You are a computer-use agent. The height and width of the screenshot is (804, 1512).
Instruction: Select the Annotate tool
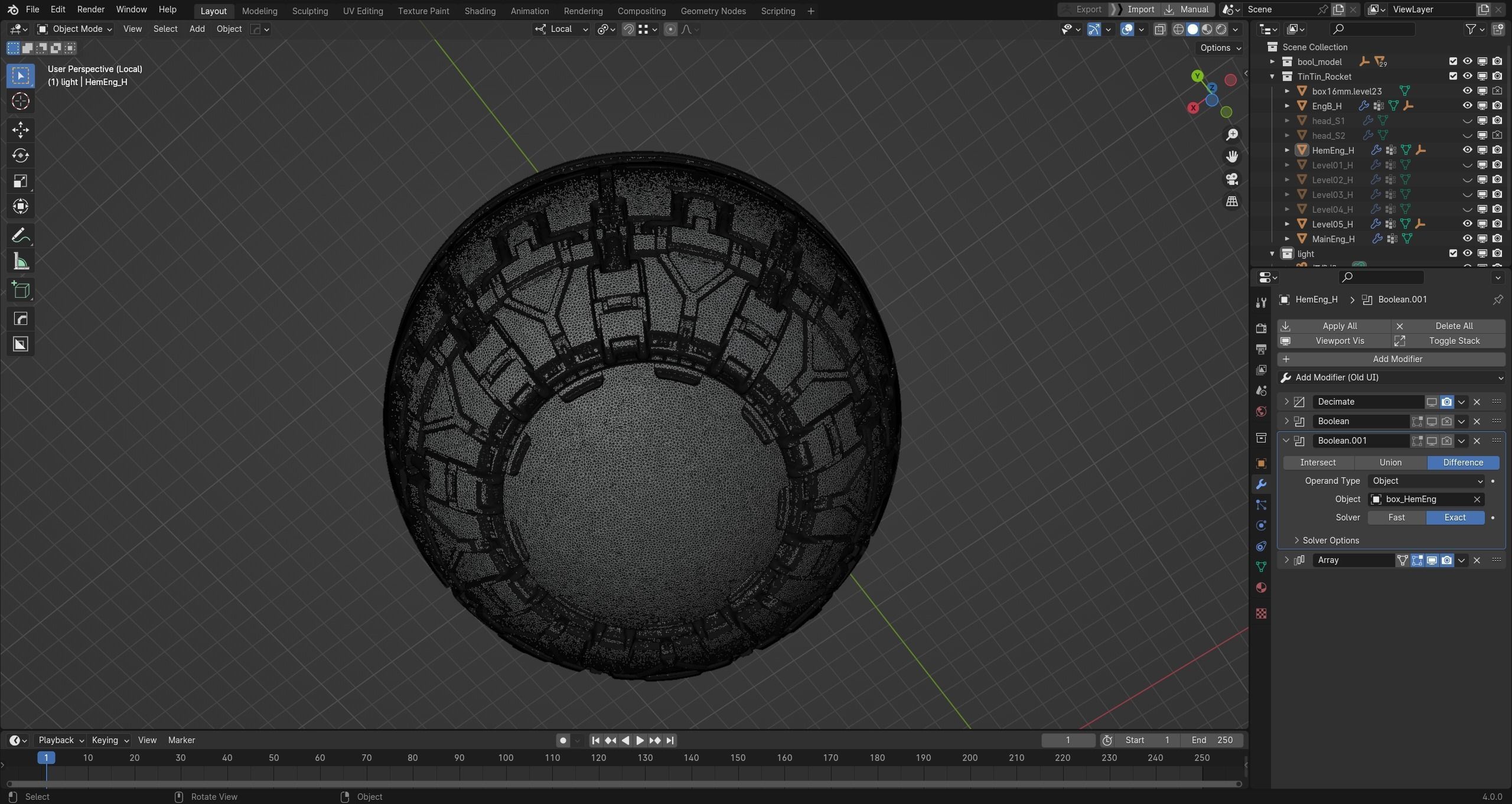click(21, 236)
